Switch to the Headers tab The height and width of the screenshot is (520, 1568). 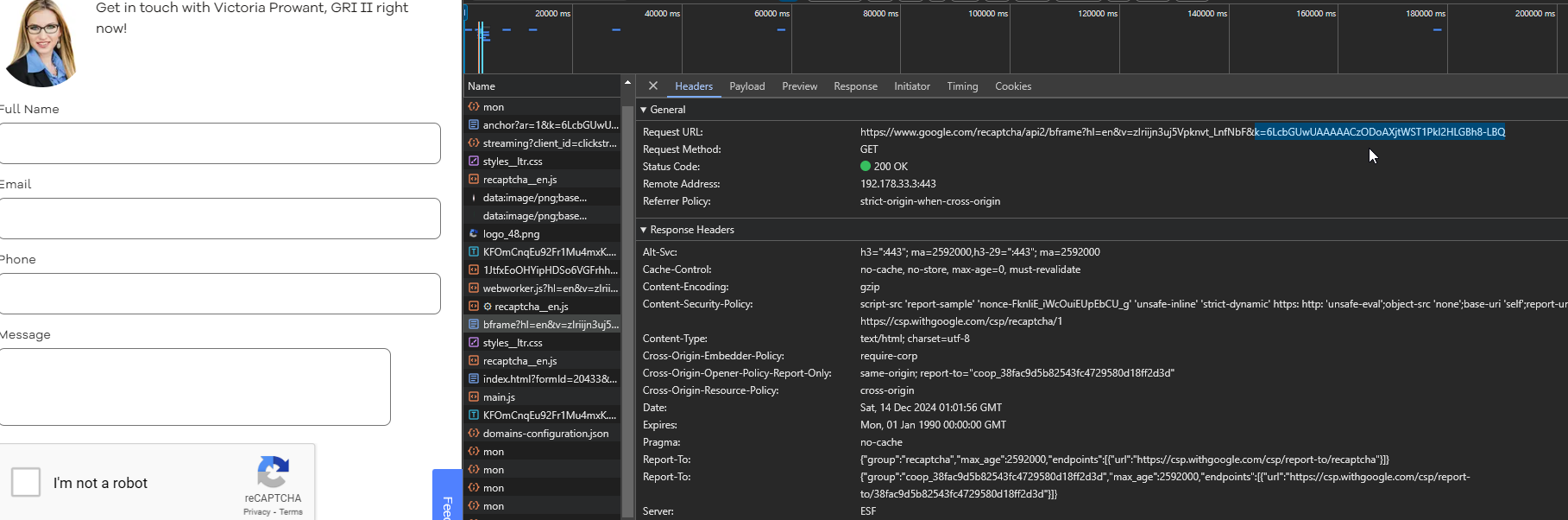click(x=694, y=86)
